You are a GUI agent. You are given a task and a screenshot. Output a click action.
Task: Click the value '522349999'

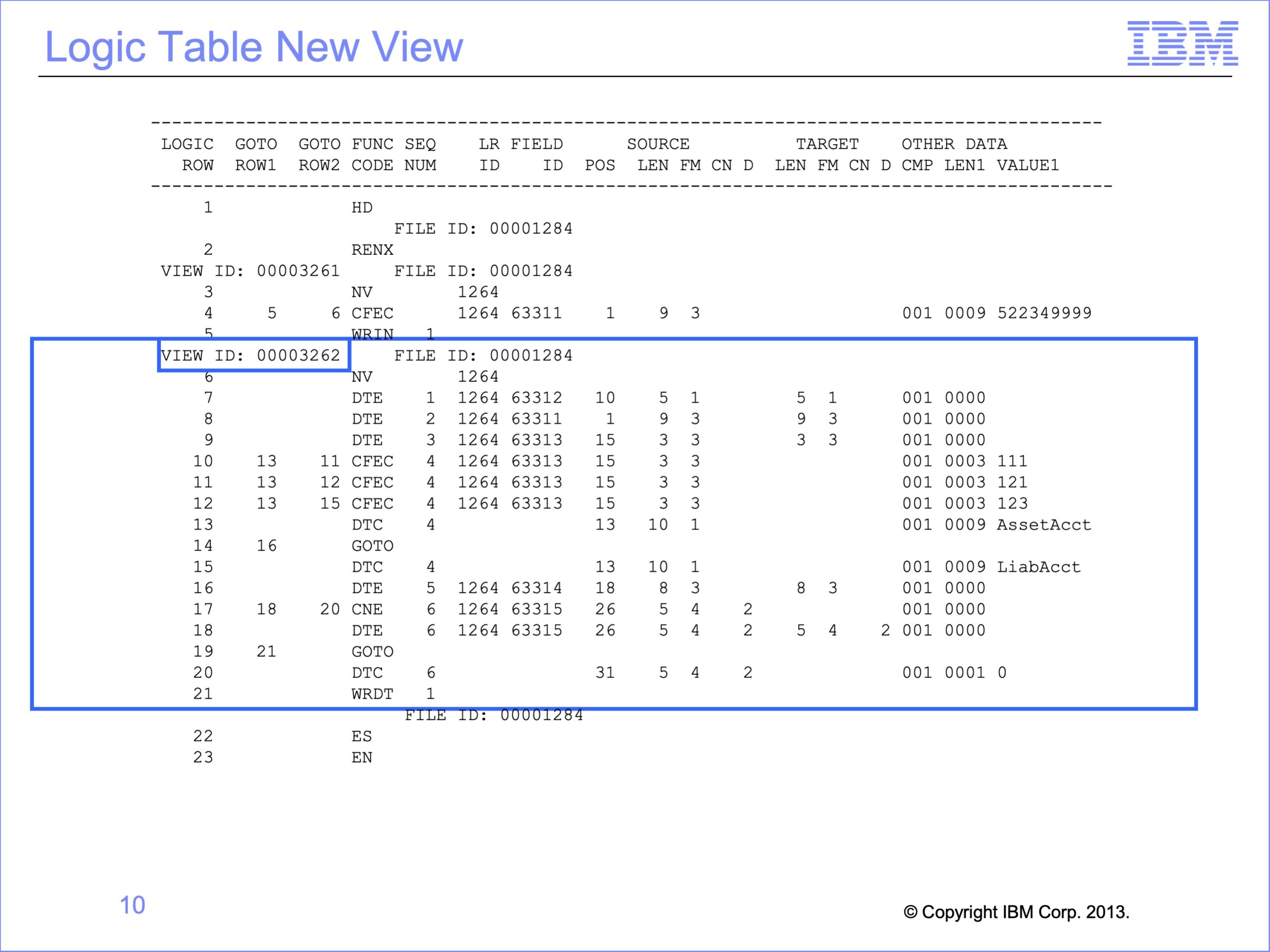click(1044, 313)
